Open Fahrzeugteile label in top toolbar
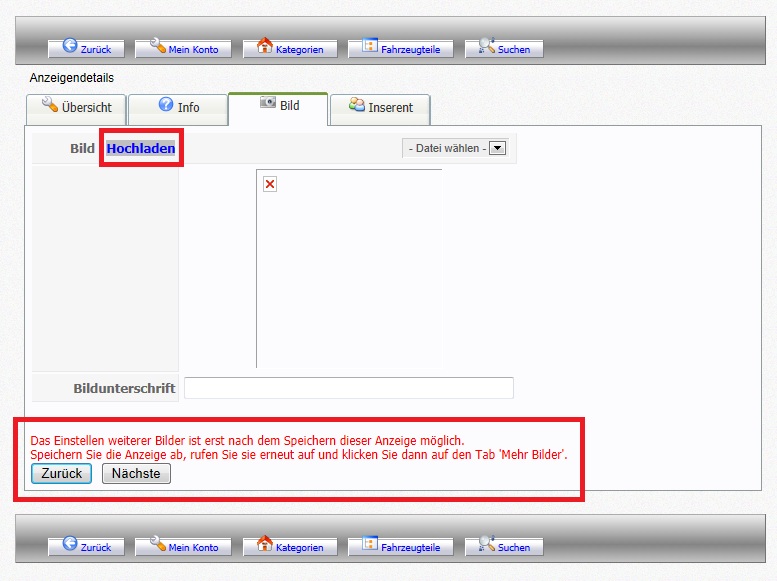 click(x=410, y=50)
